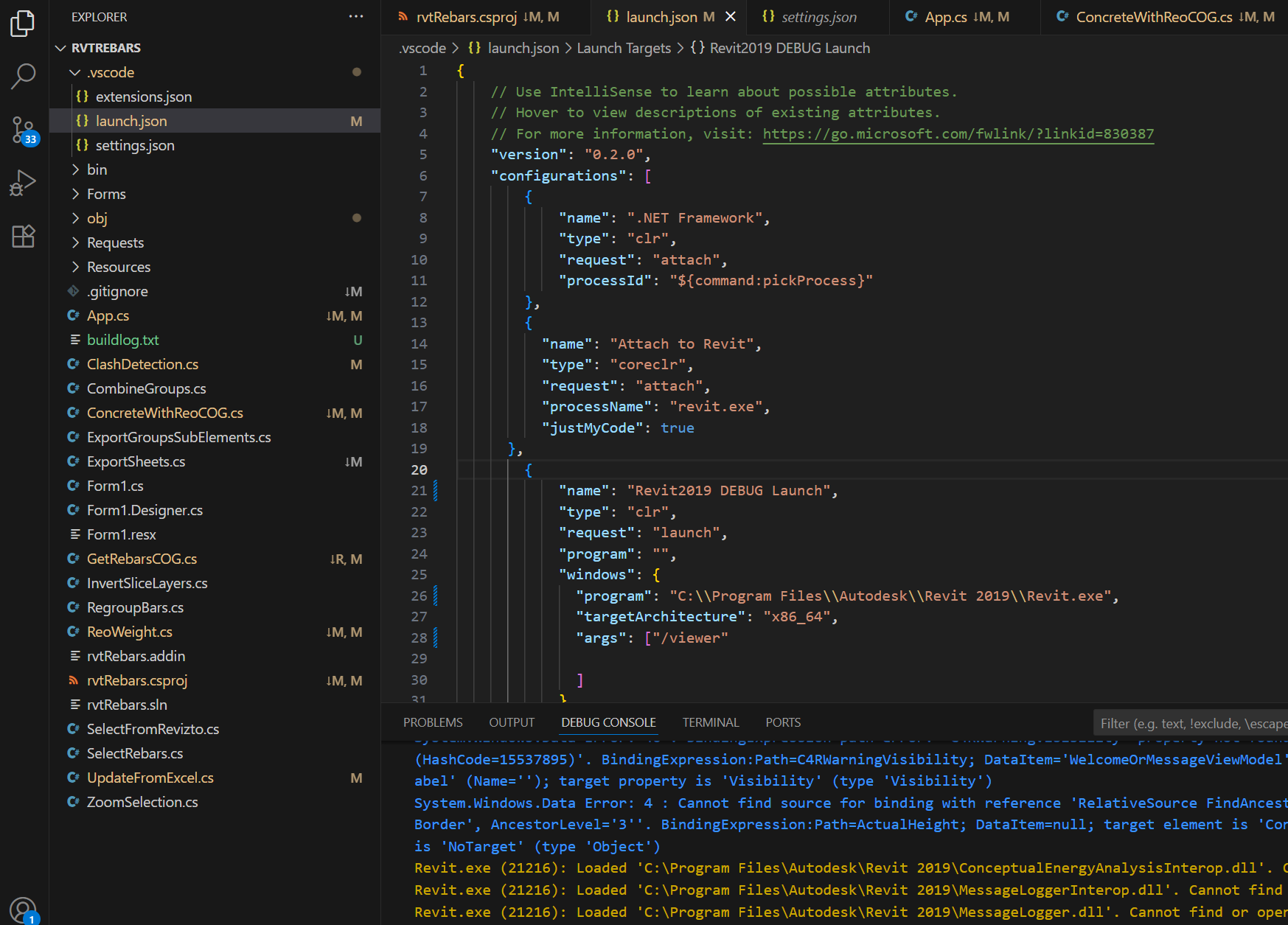The image size is (1288, 925).
Task: Open the Search view icon
Action: coord(23,76)
